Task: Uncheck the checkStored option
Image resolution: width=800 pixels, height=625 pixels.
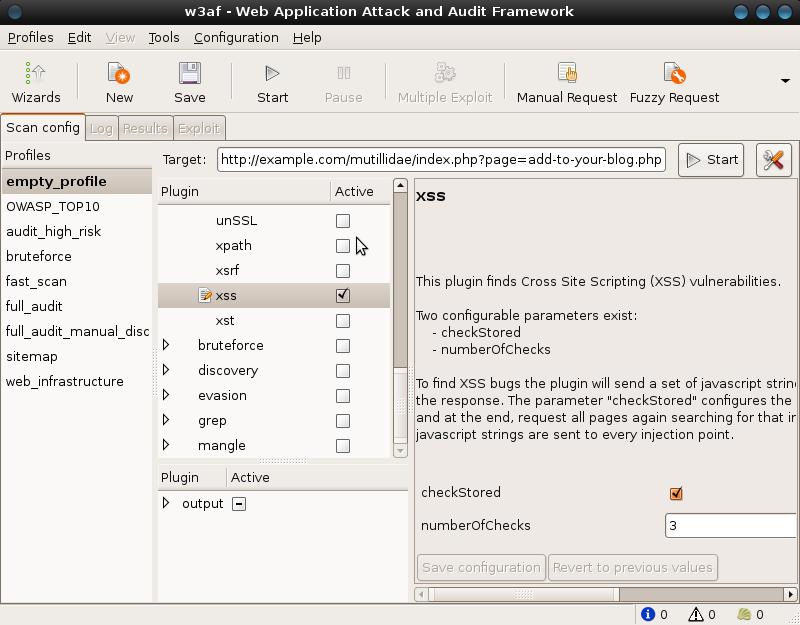Action: (x=676, y=493)
